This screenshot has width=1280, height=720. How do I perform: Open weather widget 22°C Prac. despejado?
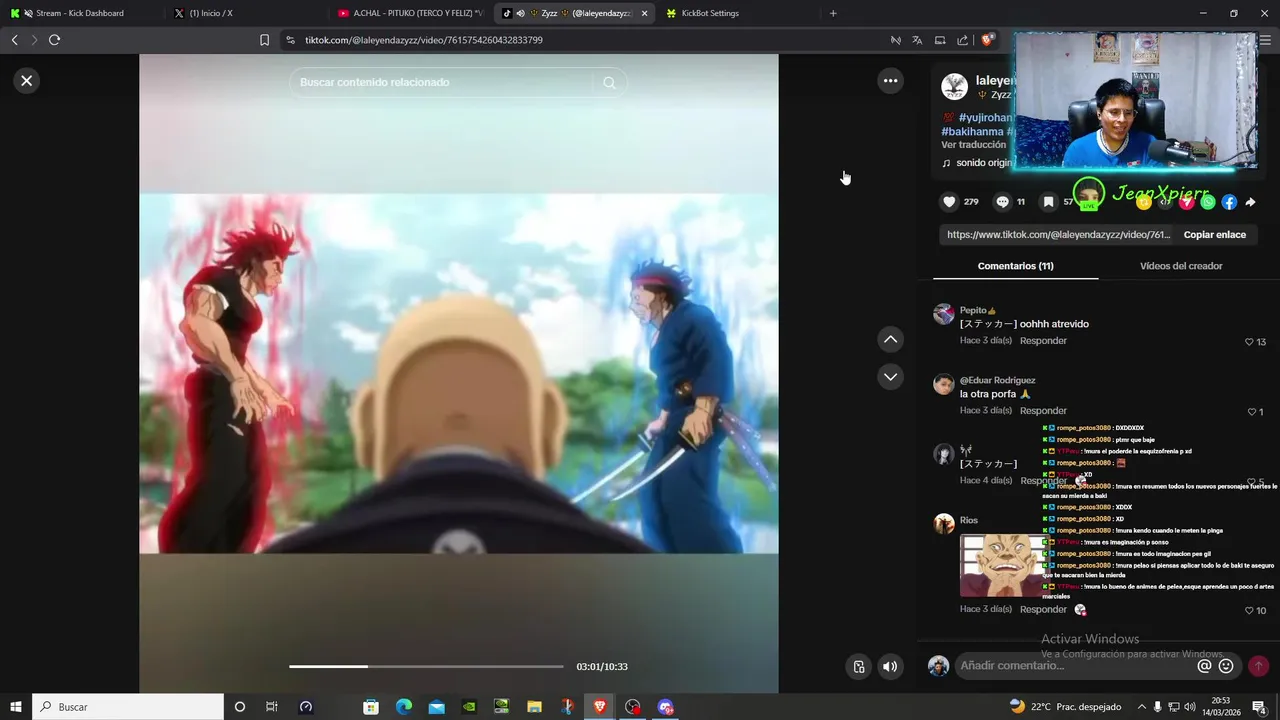pyautogui.click(x=1065, y=706)
